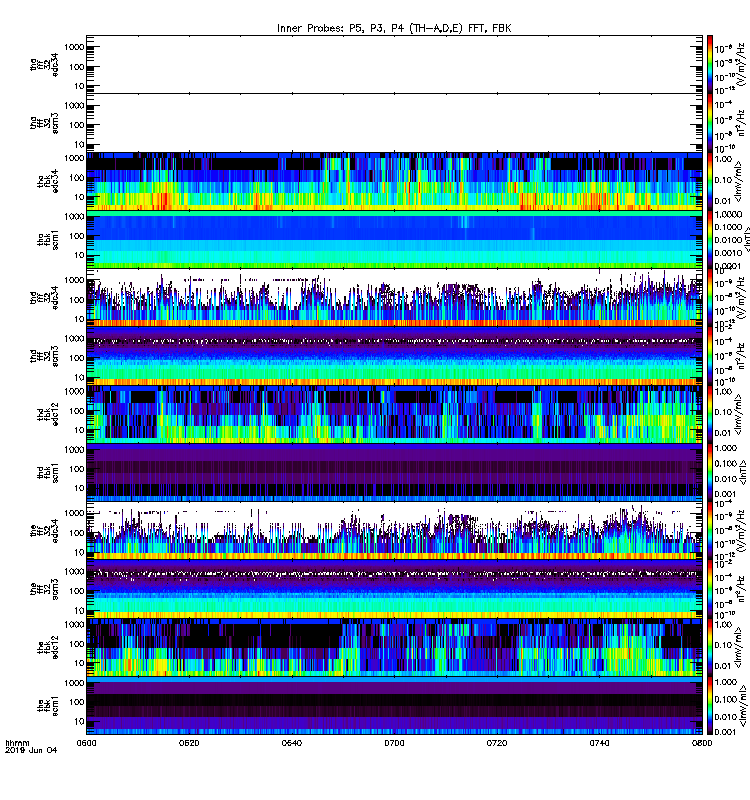Click the 0700 time tick label
750x800 pixels.
click(394, 743)
